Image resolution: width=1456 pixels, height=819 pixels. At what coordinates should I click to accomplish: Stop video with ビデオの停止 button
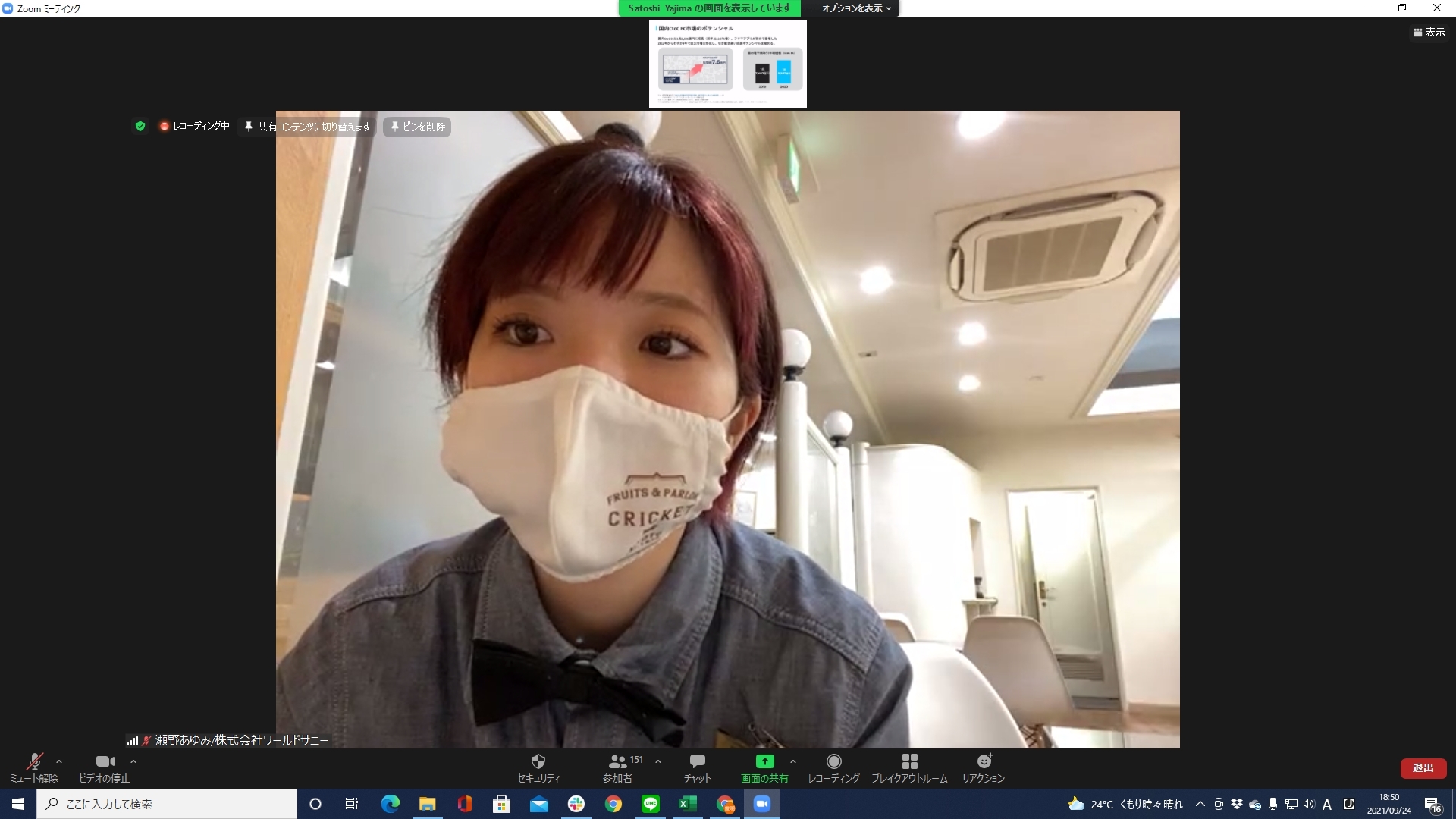(105, 767)
